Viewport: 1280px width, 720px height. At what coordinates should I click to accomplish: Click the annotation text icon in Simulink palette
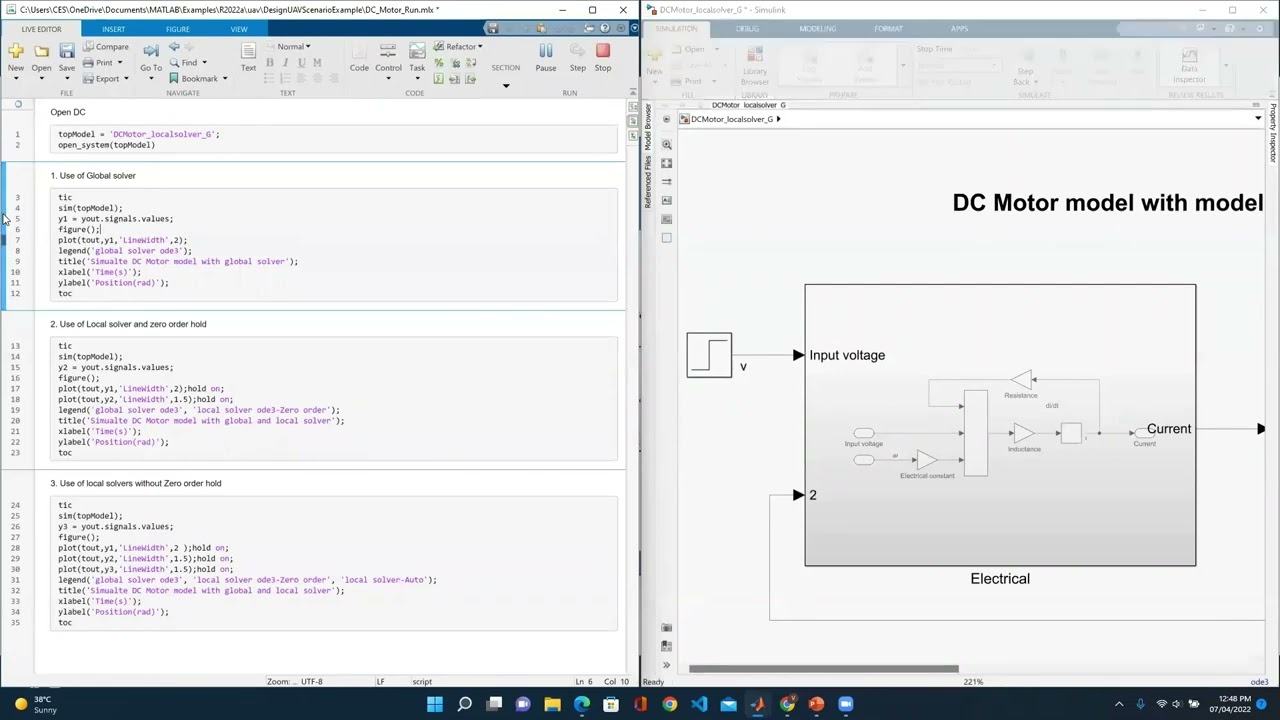pos(667,200)
